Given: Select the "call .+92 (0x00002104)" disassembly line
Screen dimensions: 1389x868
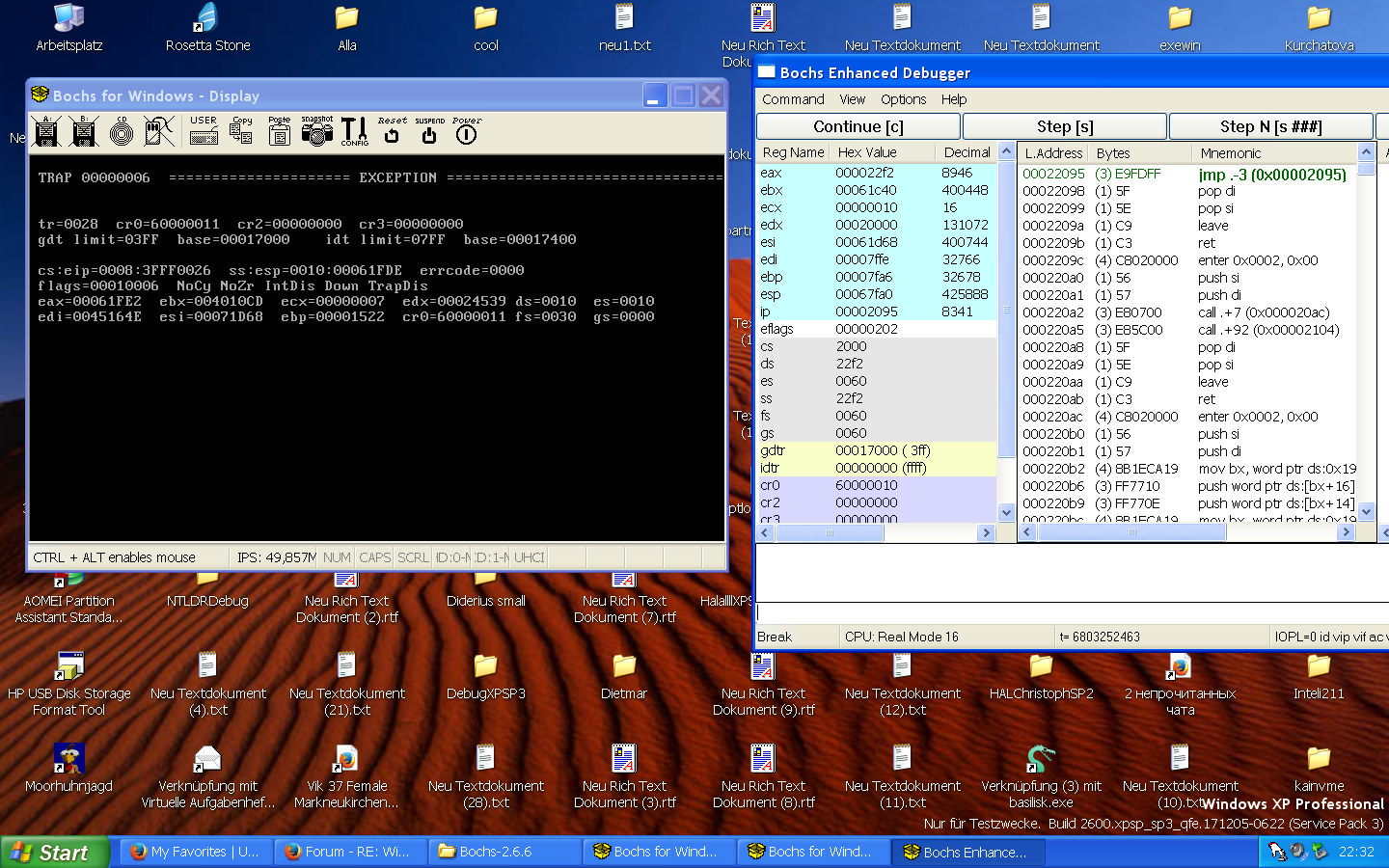Looking at the screenshot, I should [1188, 330].
